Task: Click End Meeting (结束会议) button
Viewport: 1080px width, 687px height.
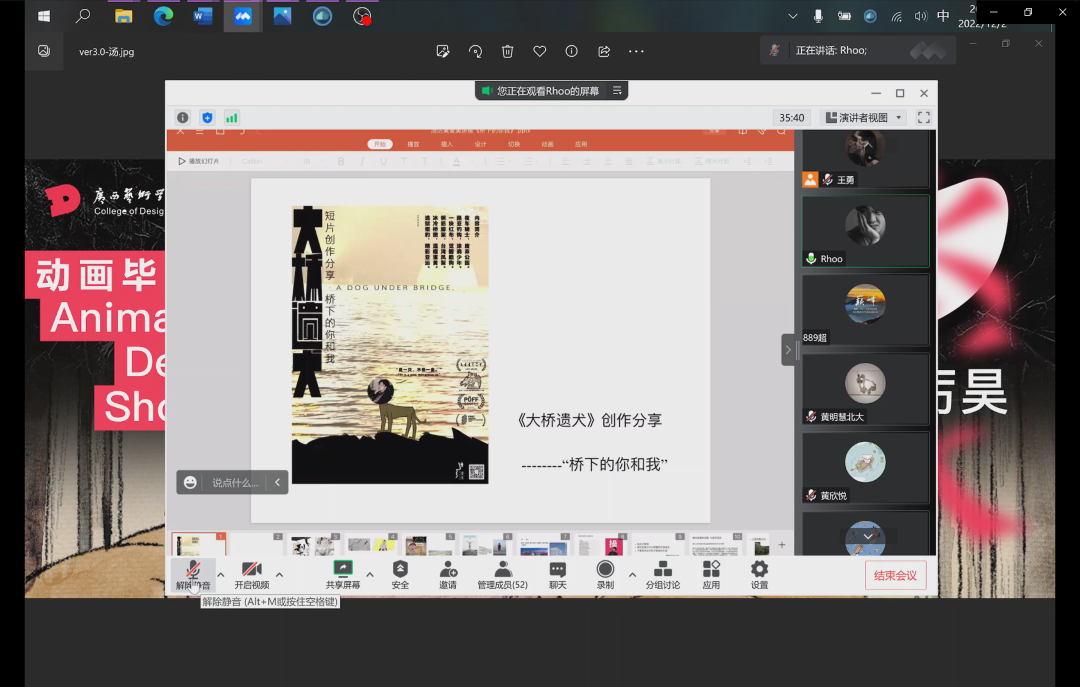Action: click(x=895, y=575)
